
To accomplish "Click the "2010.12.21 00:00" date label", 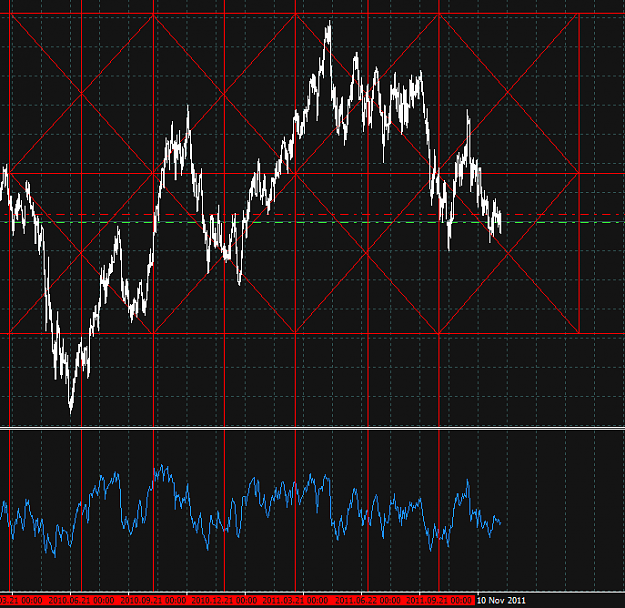I will click(224, 600).
